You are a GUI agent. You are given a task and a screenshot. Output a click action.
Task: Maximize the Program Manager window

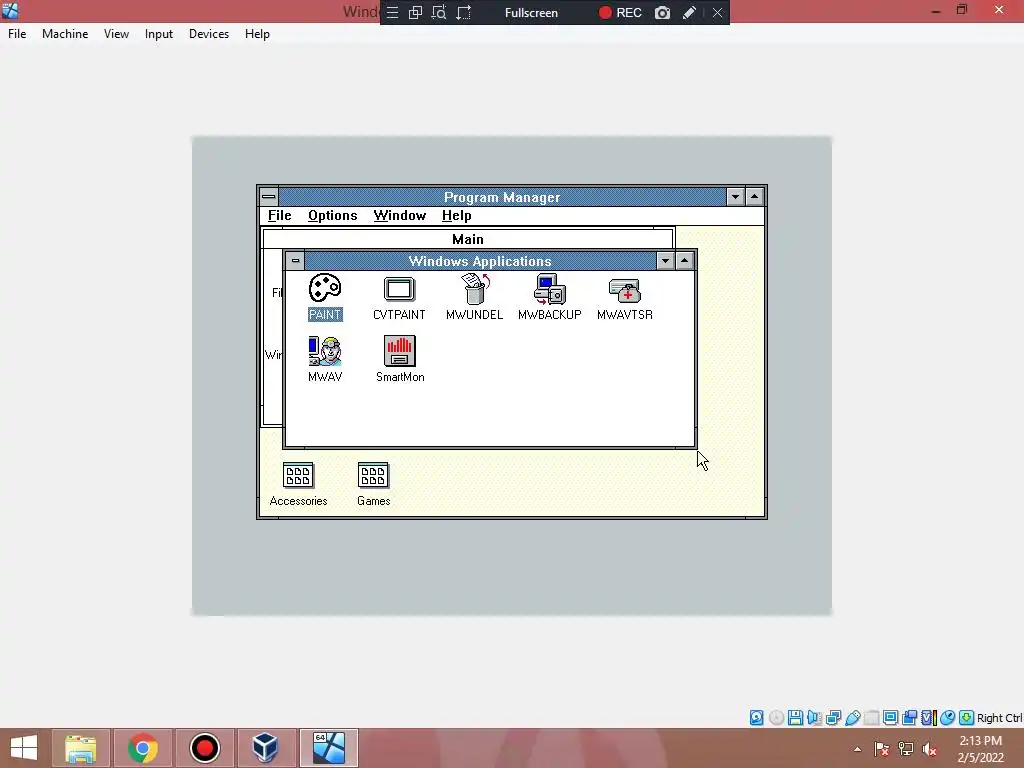tap(754, 197)
